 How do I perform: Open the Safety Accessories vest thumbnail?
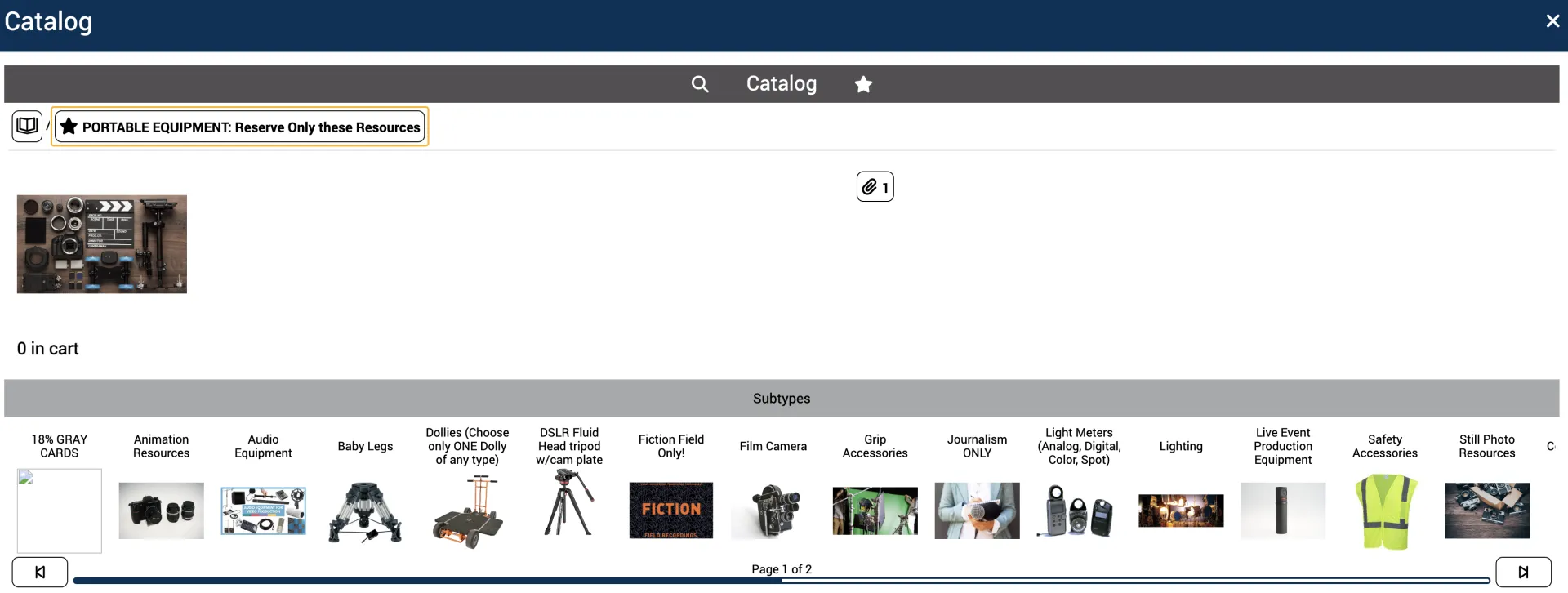pyautogui.click(x=1385, y=511)
